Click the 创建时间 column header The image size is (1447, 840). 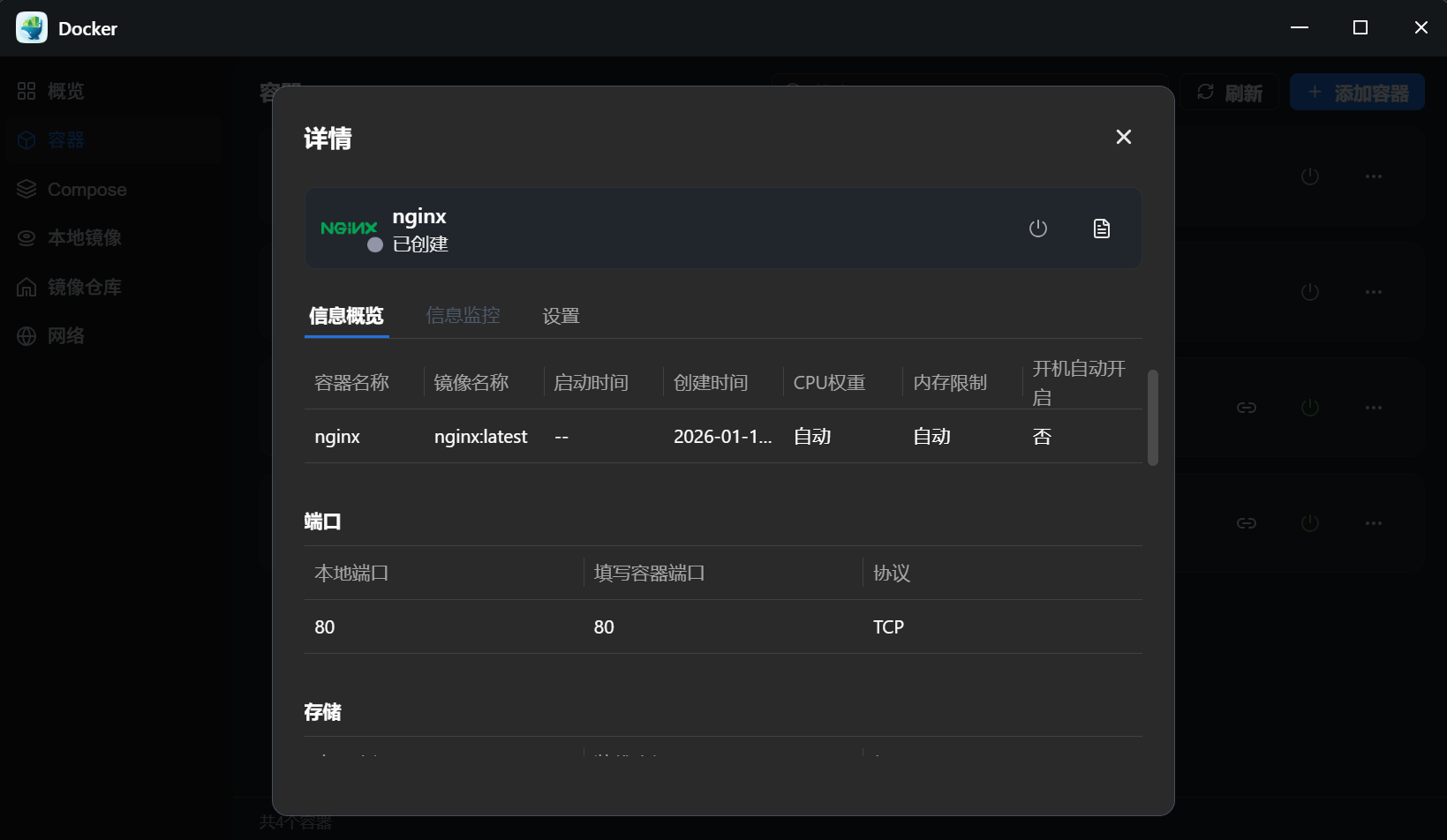click(711, 382)
